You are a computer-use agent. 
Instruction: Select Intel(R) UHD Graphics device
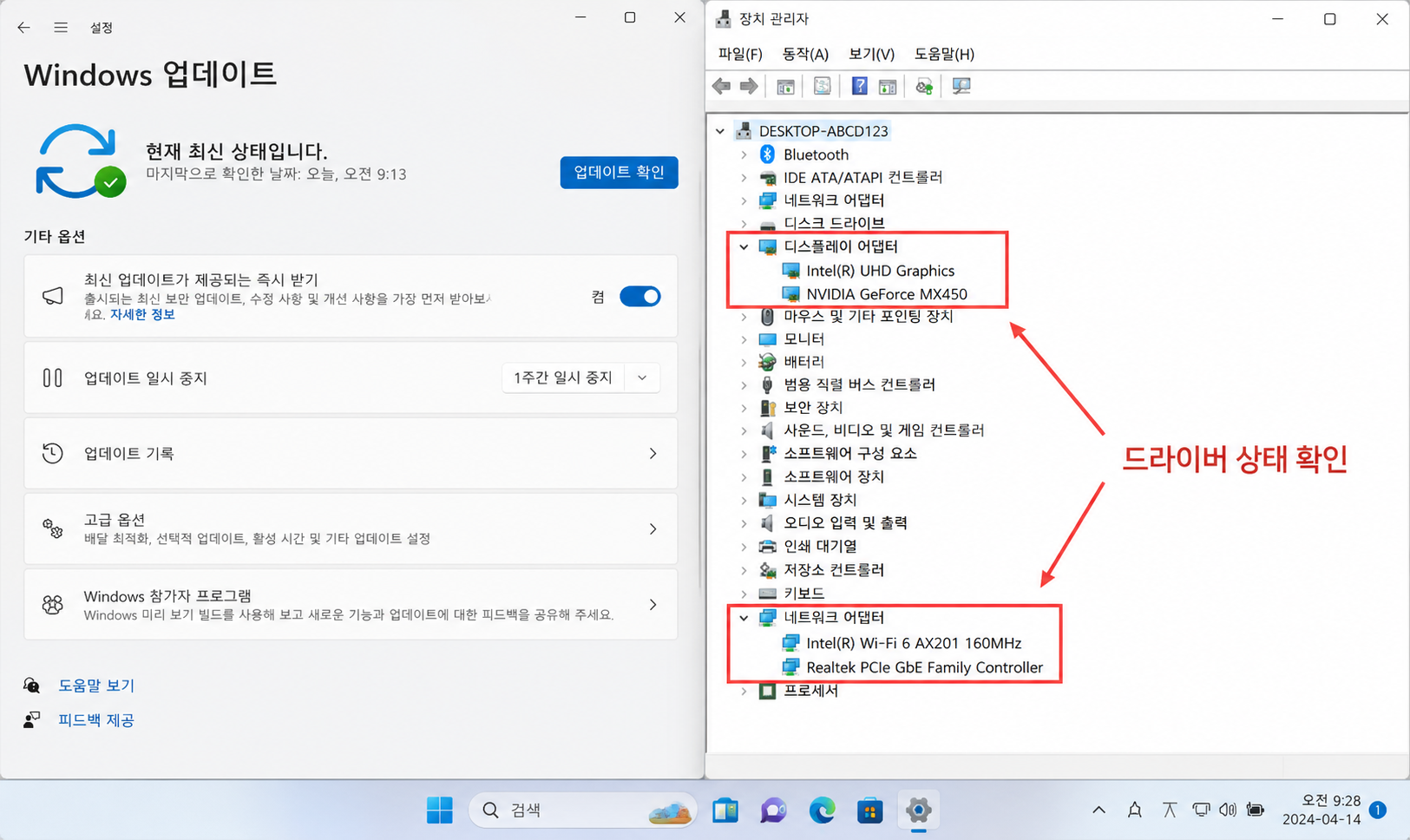pos(880,271)
